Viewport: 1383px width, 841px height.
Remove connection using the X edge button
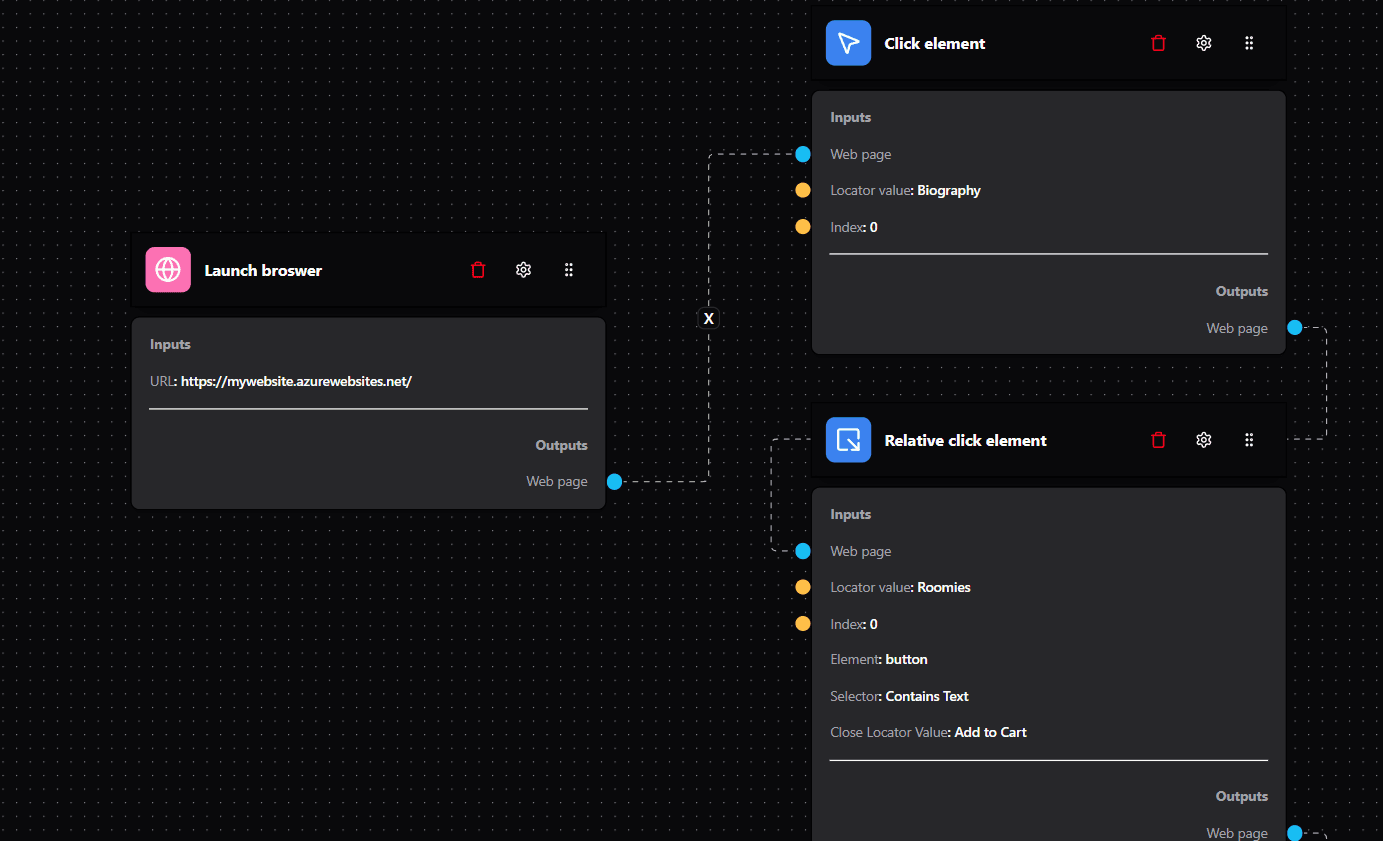pos(709,318)
